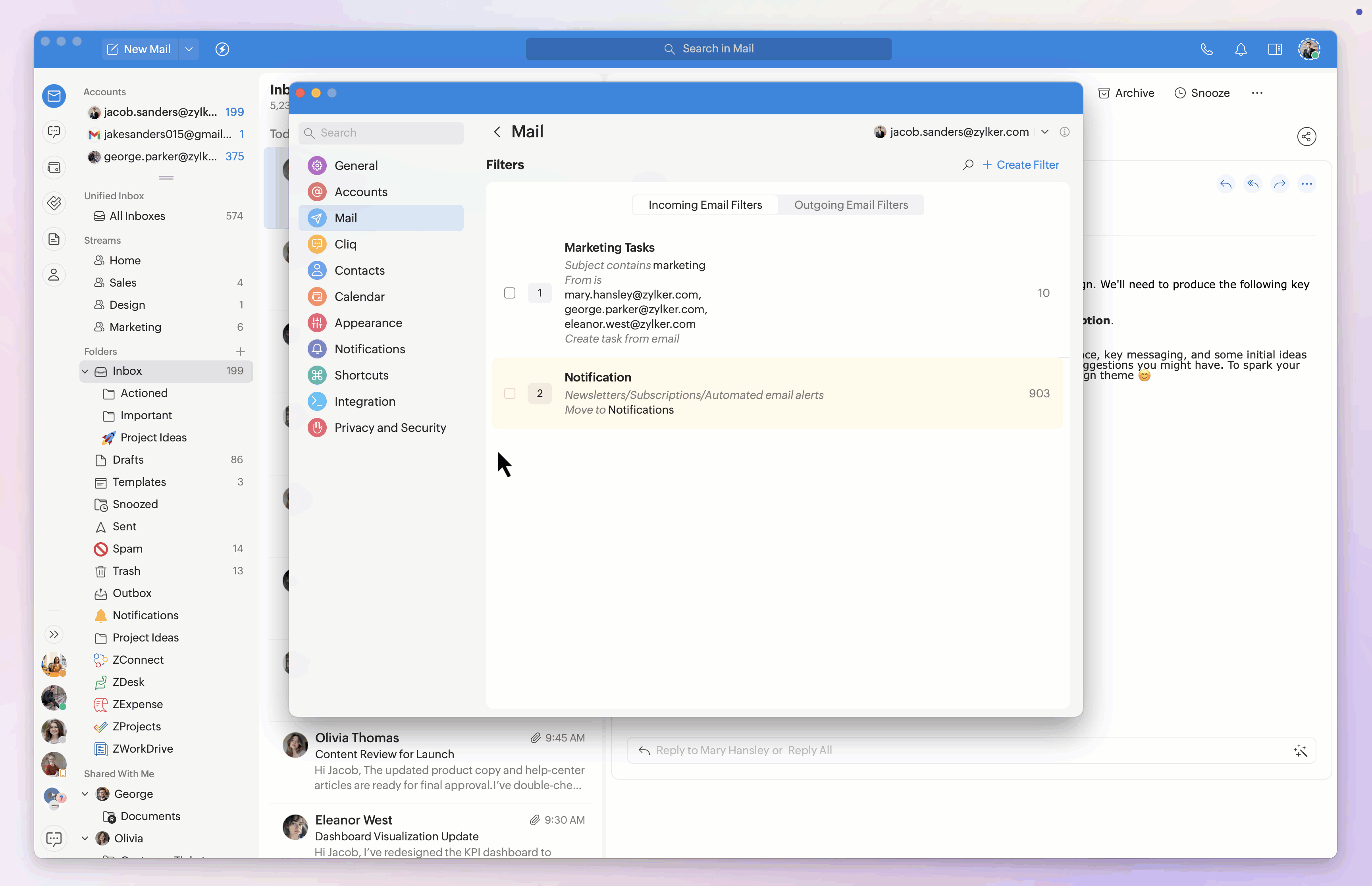
Task: Open the Calendar icon in left rail
Action: coord(54,168)
